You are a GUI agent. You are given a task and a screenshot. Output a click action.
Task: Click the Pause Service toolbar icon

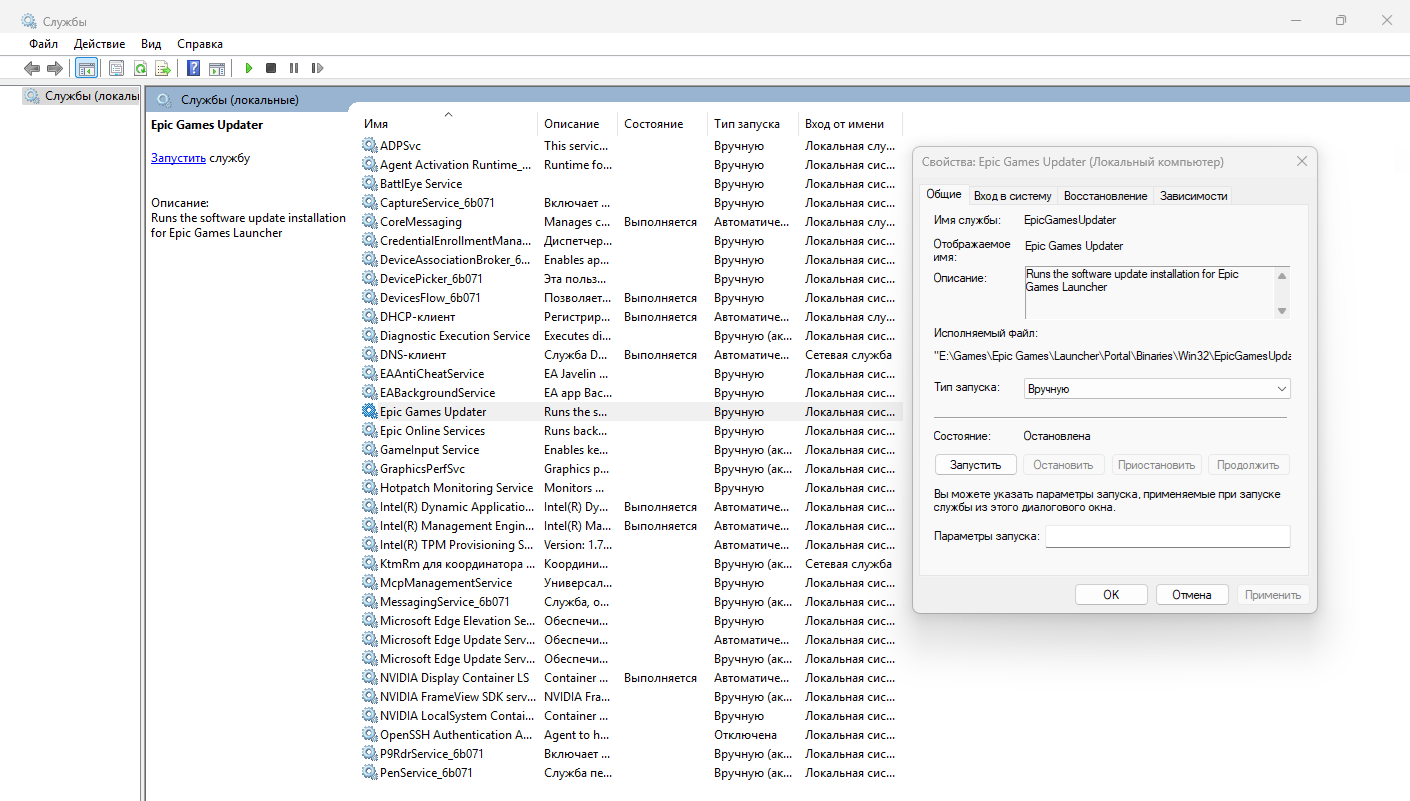pyautogui.click(x=294, y=68)
